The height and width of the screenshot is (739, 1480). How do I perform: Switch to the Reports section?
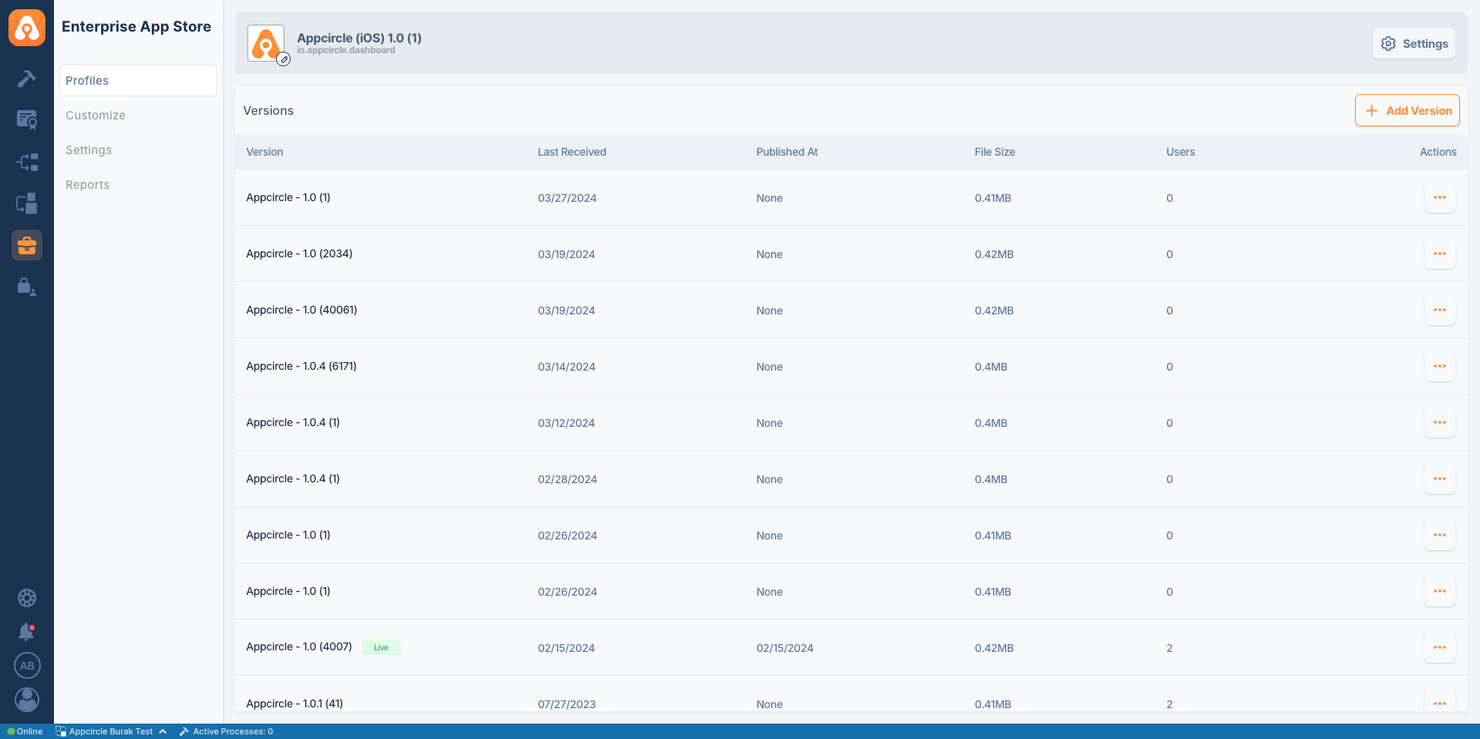pyautogui.click(x=87, y=184)
